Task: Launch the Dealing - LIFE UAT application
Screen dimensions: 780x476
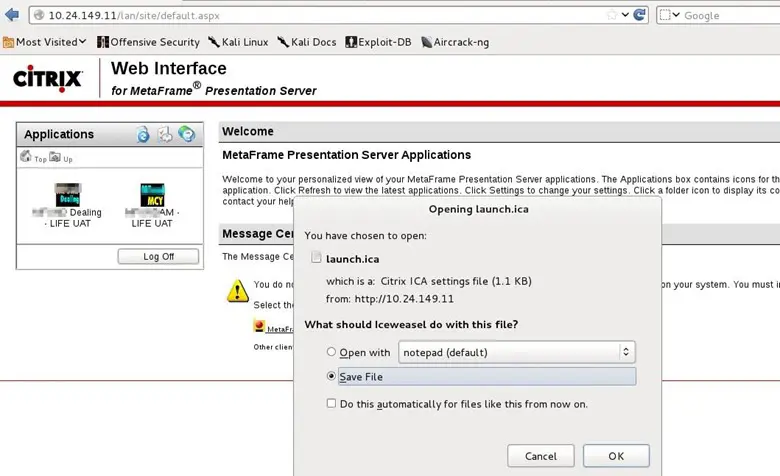Action: 69,194
